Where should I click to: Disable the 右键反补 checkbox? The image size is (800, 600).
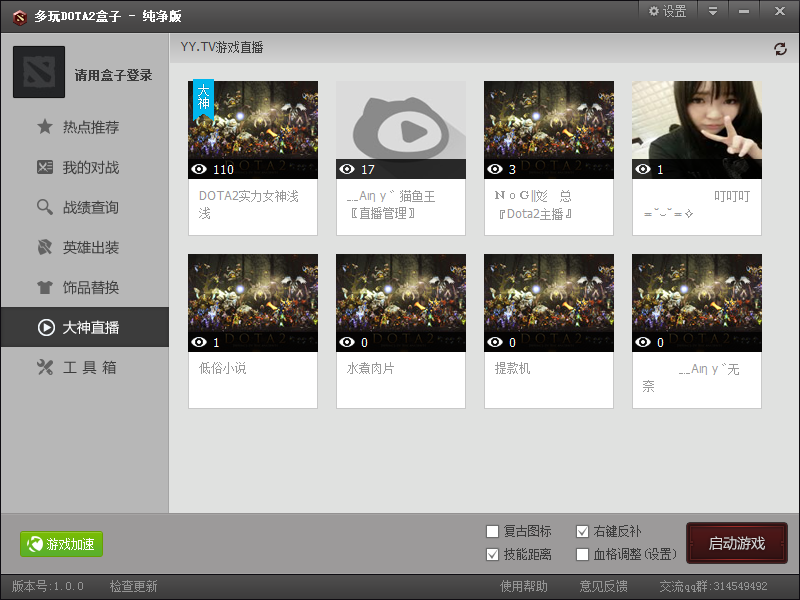pyautogui.click(x=582, y=532)
